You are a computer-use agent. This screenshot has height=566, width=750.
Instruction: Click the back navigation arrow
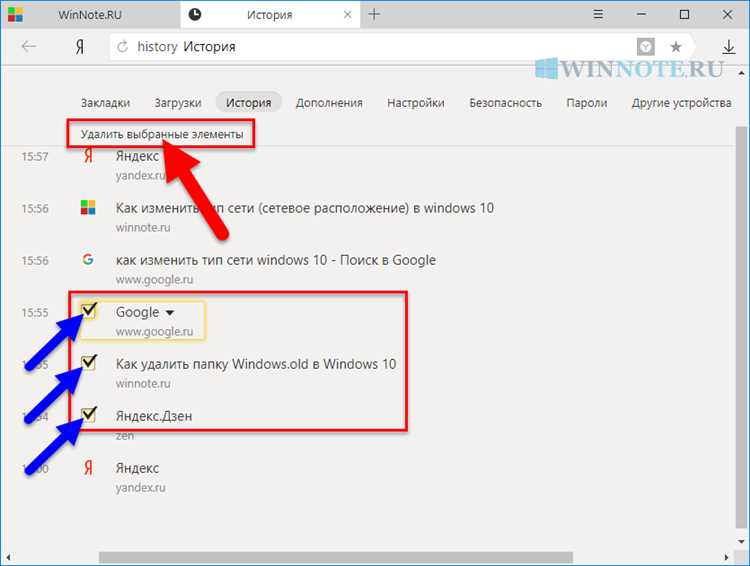29,47
